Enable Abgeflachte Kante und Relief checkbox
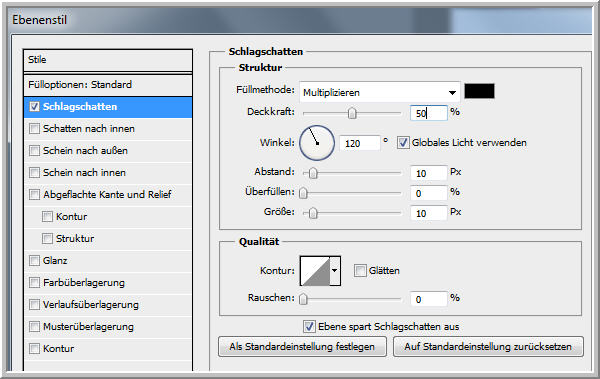 (x=34, y=194)
